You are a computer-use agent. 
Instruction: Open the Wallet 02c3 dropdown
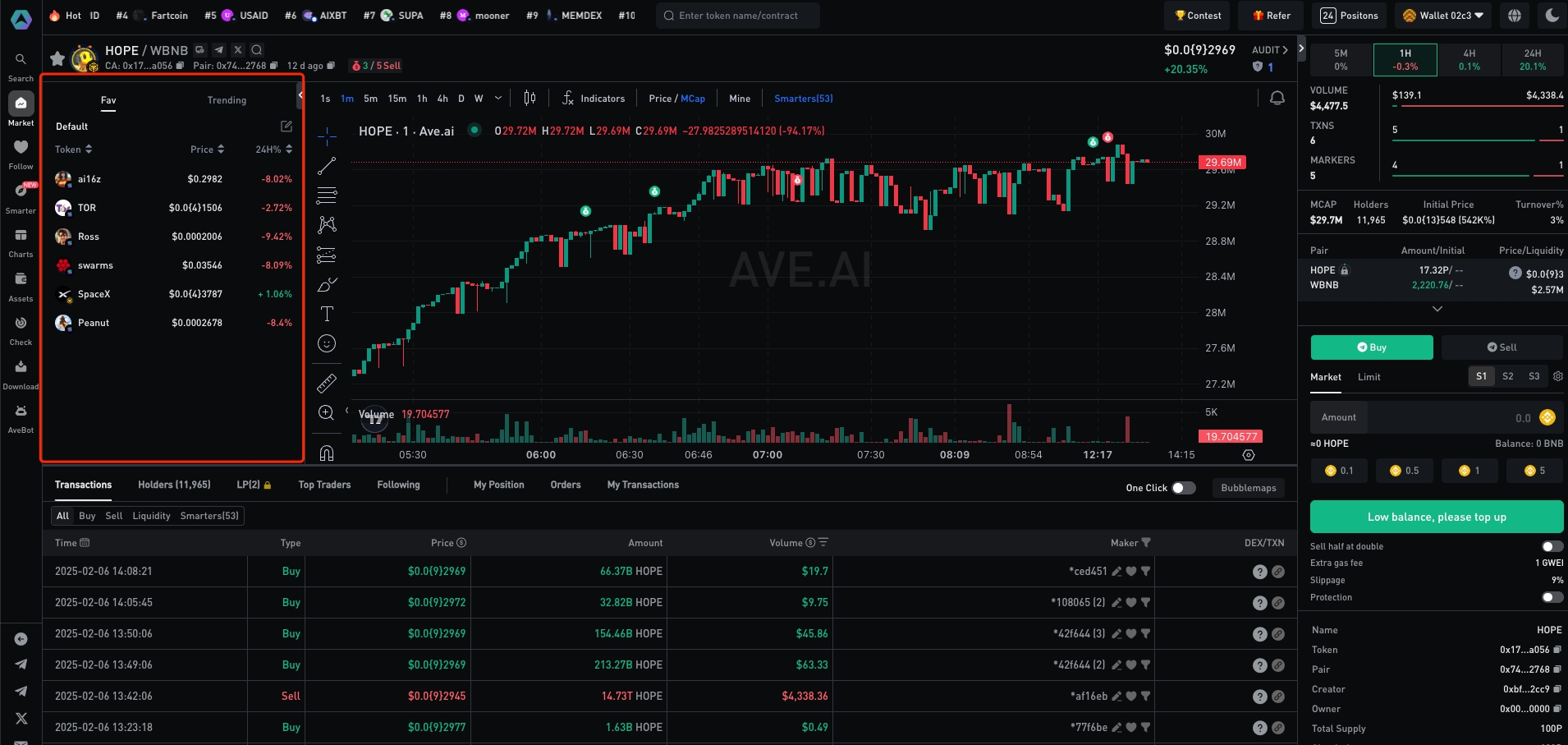[1444, 16]
